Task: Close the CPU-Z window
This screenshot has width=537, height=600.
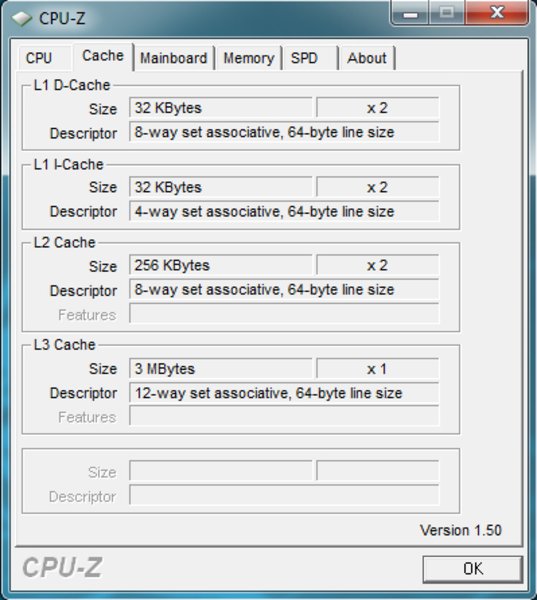Action: click(x=497, y=13)
